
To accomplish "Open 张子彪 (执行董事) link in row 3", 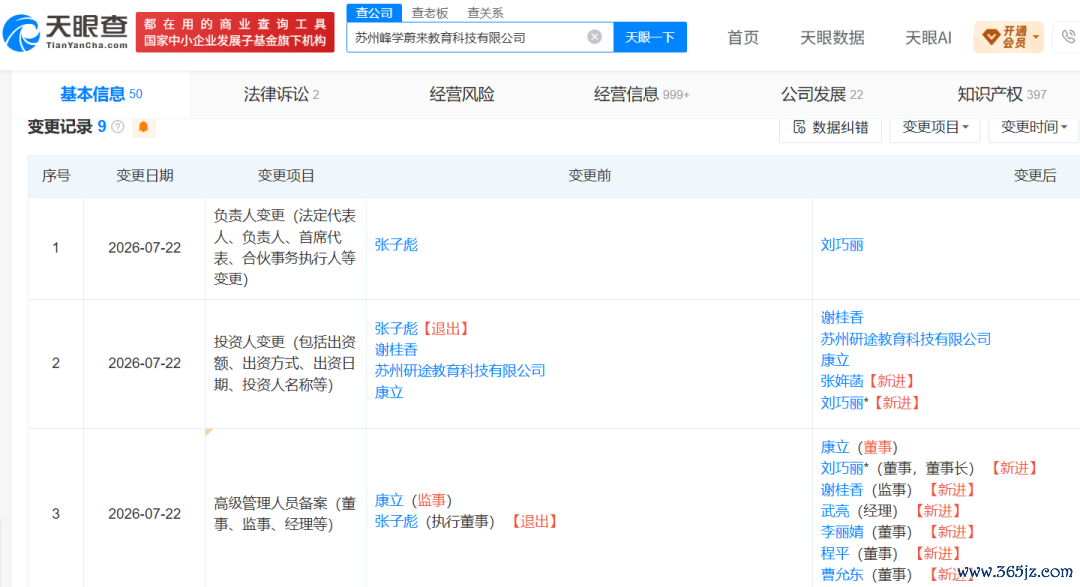I will [396, 522].
